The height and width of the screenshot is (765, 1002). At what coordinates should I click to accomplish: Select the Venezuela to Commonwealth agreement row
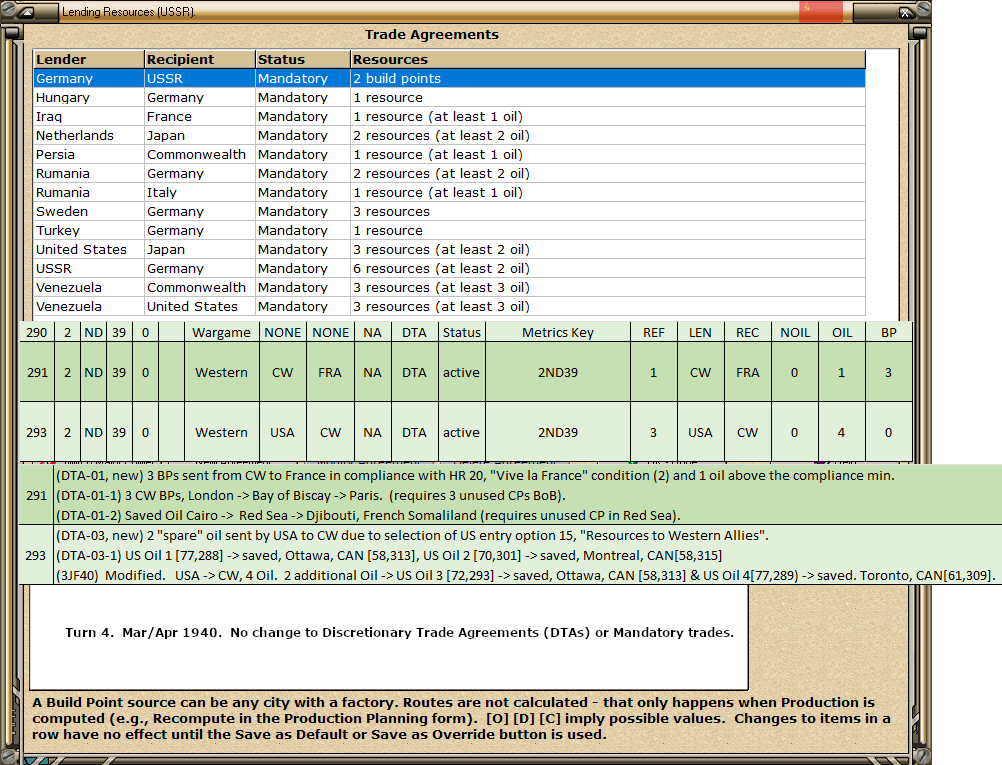(x=449, y=288)
